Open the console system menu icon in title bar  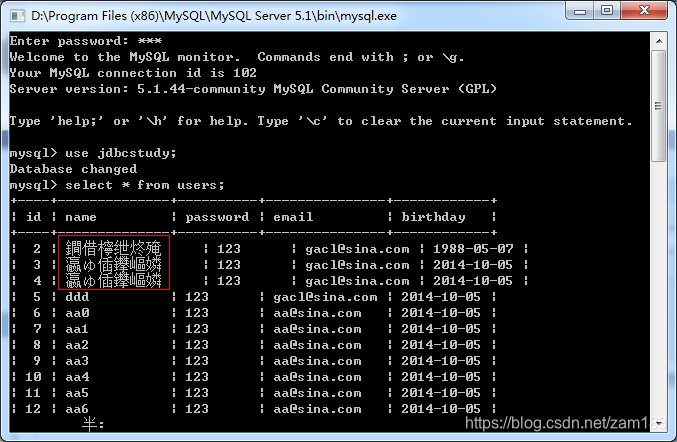click(17, 16)
